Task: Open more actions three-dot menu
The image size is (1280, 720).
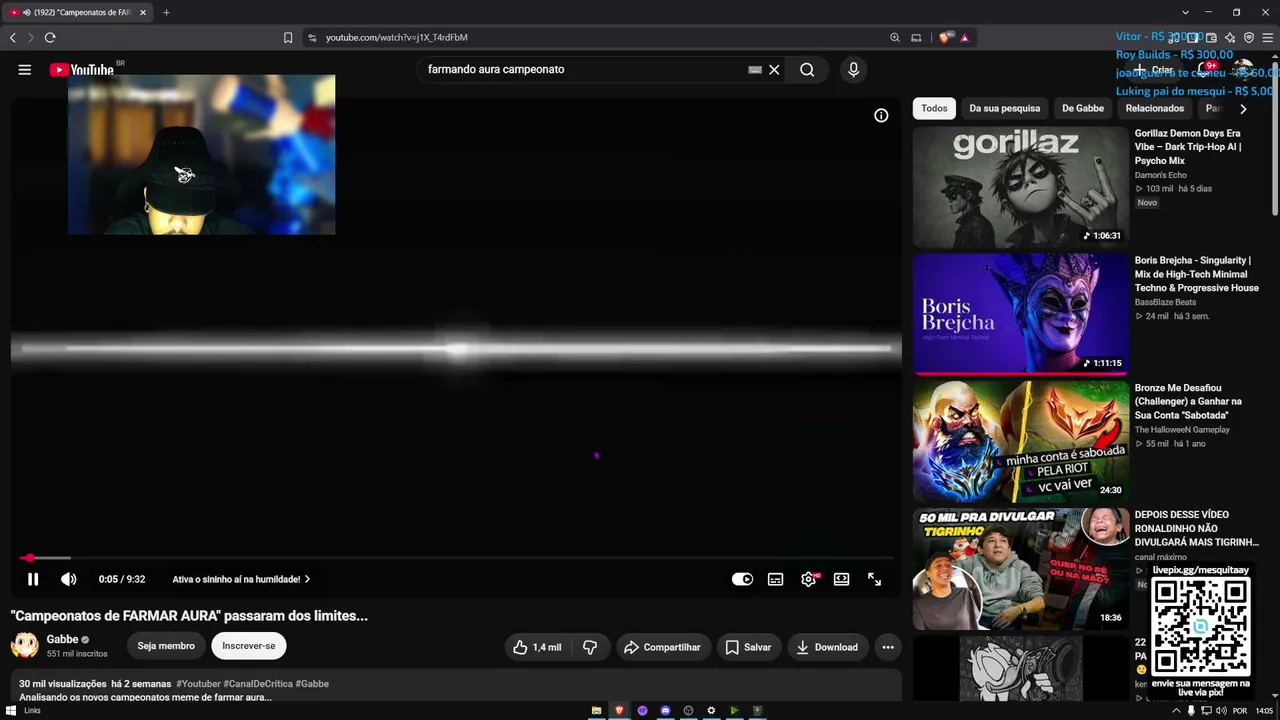Action: point(888,647)
